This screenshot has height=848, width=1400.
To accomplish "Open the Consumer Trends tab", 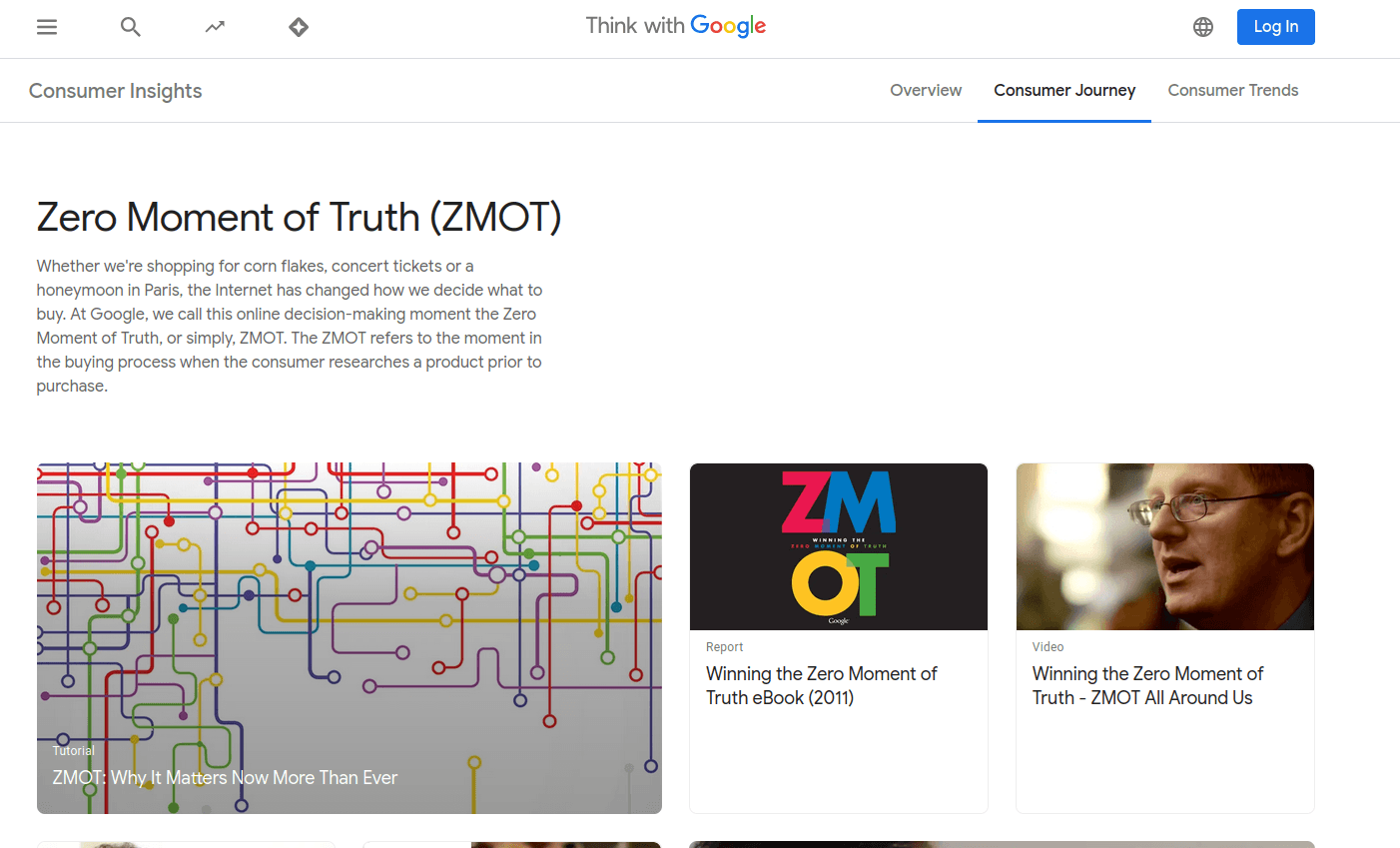I will coord(1232,90).
